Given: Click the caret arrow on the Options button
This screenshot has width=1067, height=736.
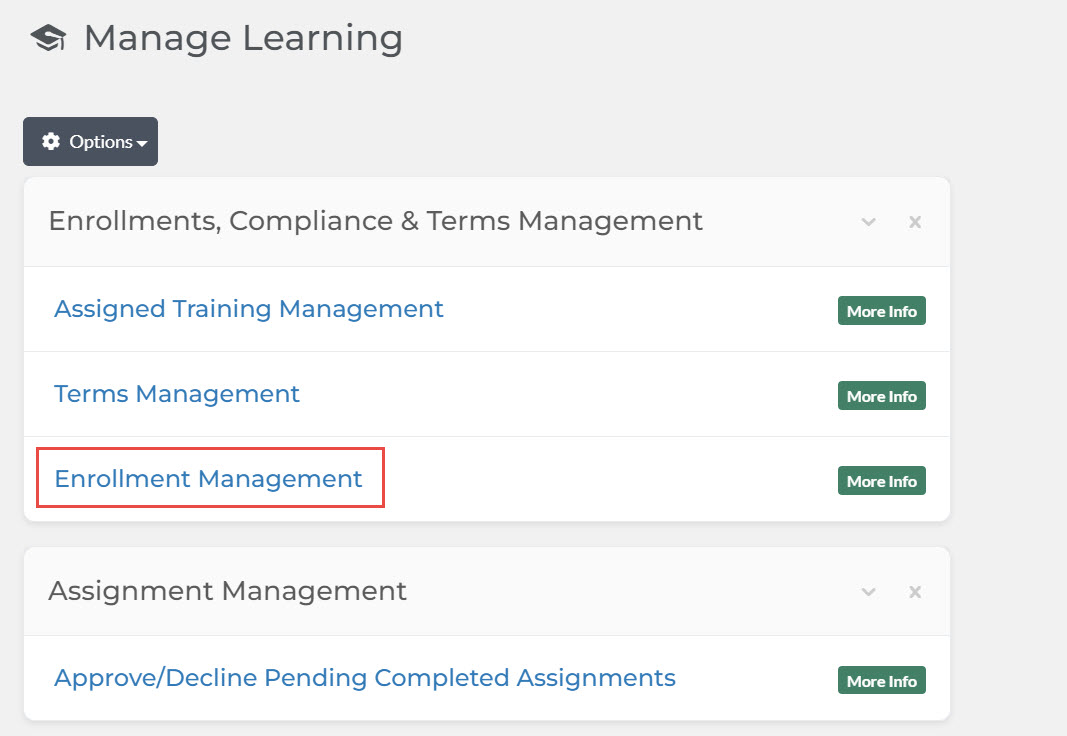Looking at the screenshot, I should [140, 141].
